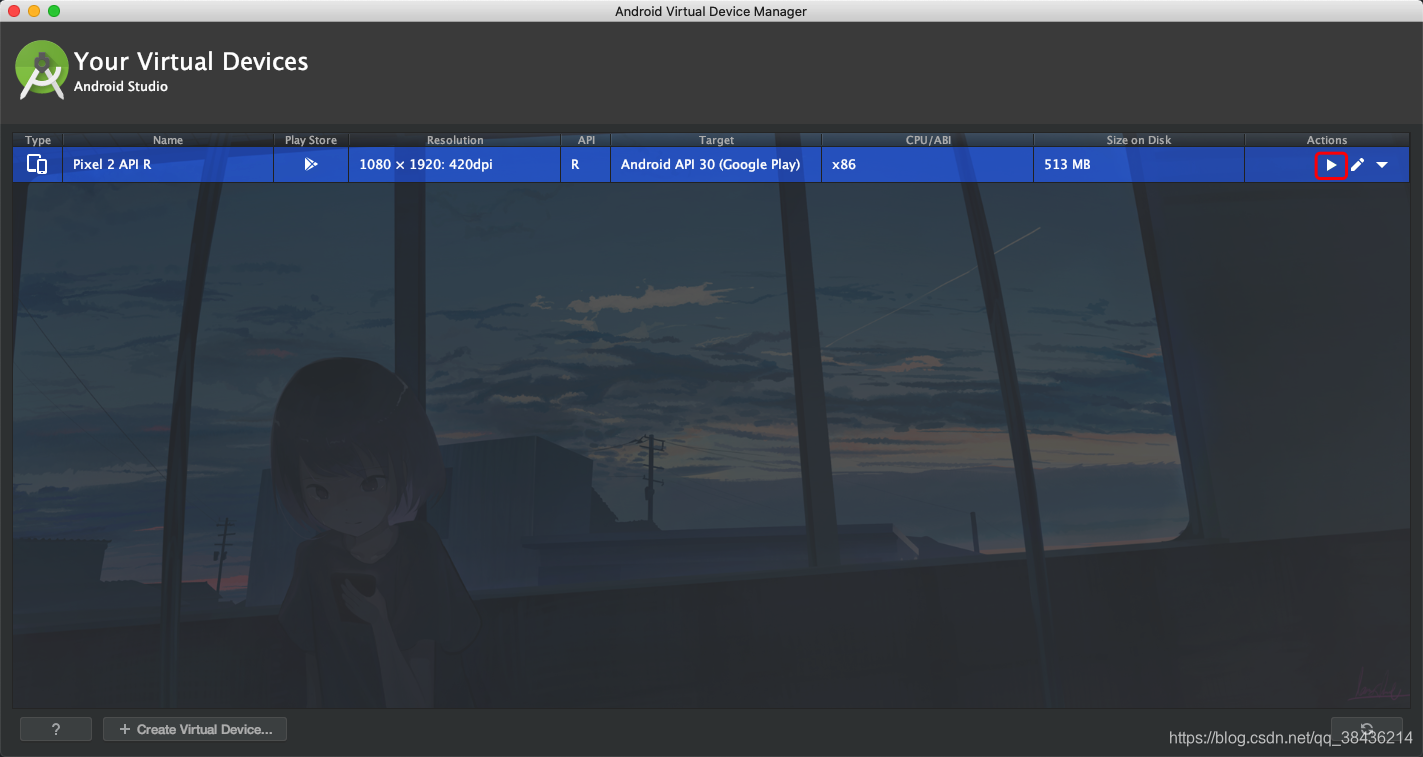Click the Actions column header
The width and height of the screenshot is (1423, 757).
pos(1327,140)
